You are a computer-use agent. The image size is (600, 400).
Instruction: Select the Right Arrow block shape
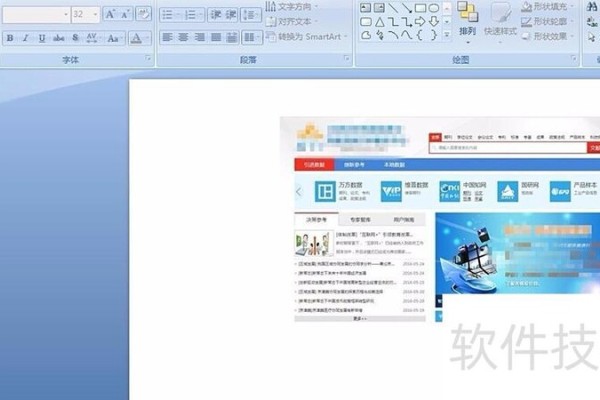coord(420,22)
